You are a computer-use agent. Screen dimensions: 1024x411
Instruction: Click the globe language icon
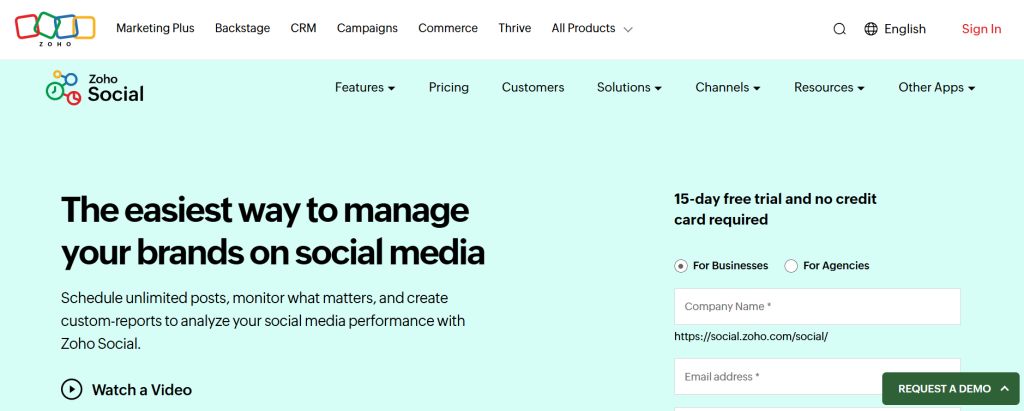pos(871,29)
